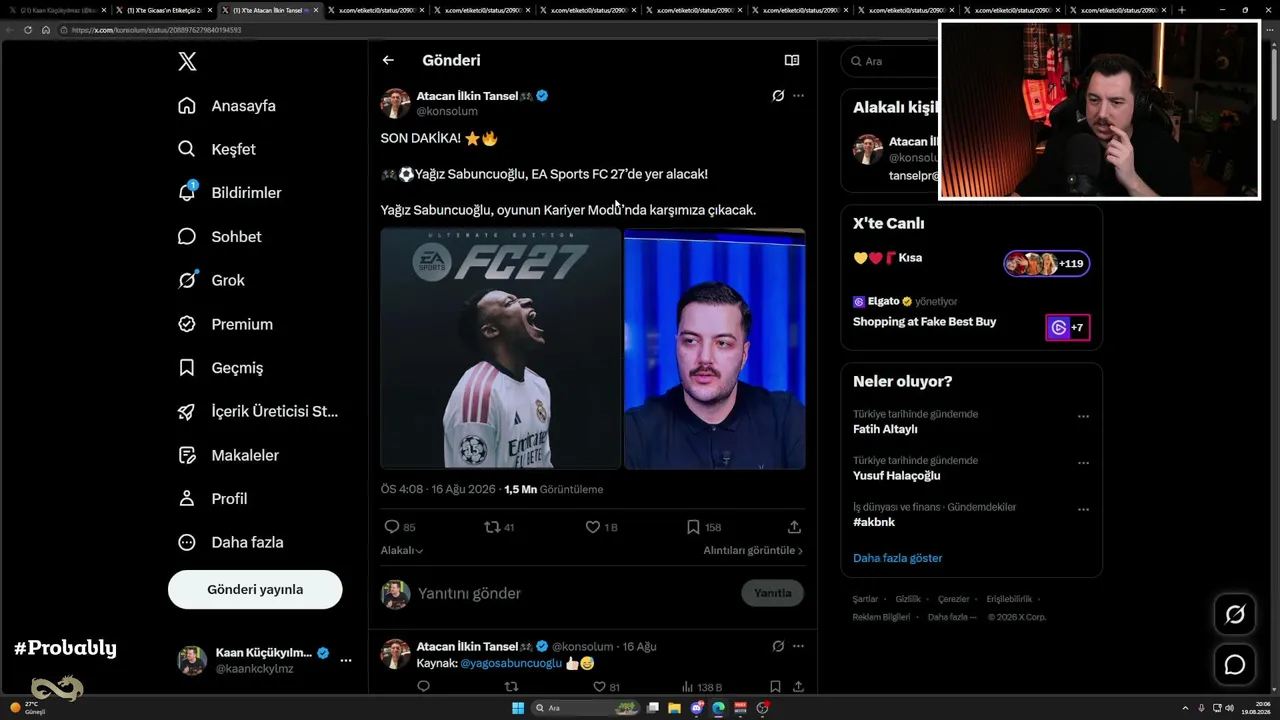Image resolution: width=1280 pixels, height=720 pixels.
Task: Open Alıntıları görüntüle link
Action: [x=753, y=551]
